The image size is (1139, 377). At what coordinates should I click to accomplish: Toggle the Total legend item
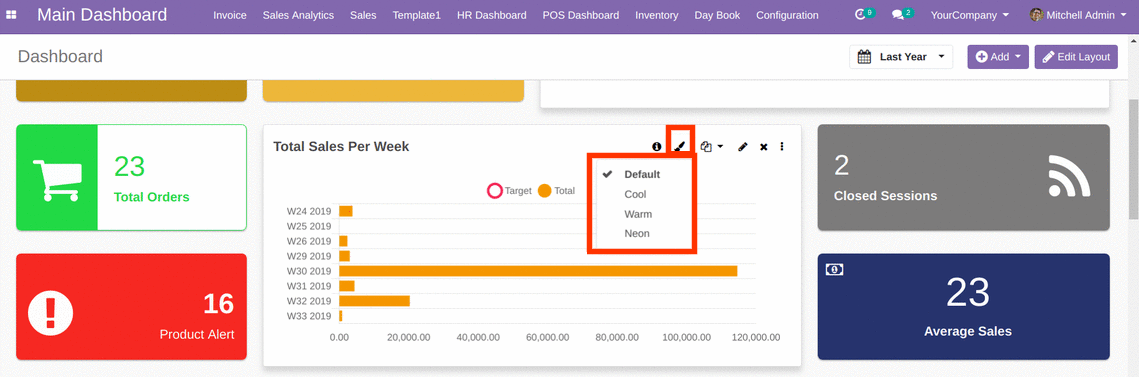[556, 191]
